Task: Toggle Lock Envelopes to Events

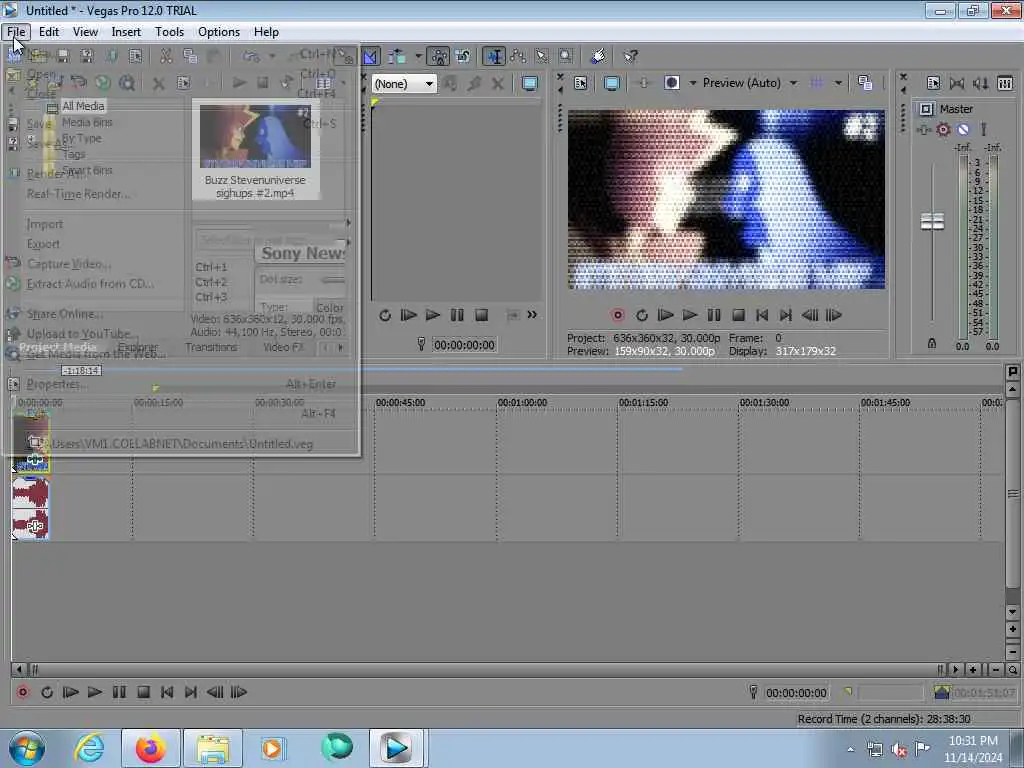Action: click(x=440, y=56)
